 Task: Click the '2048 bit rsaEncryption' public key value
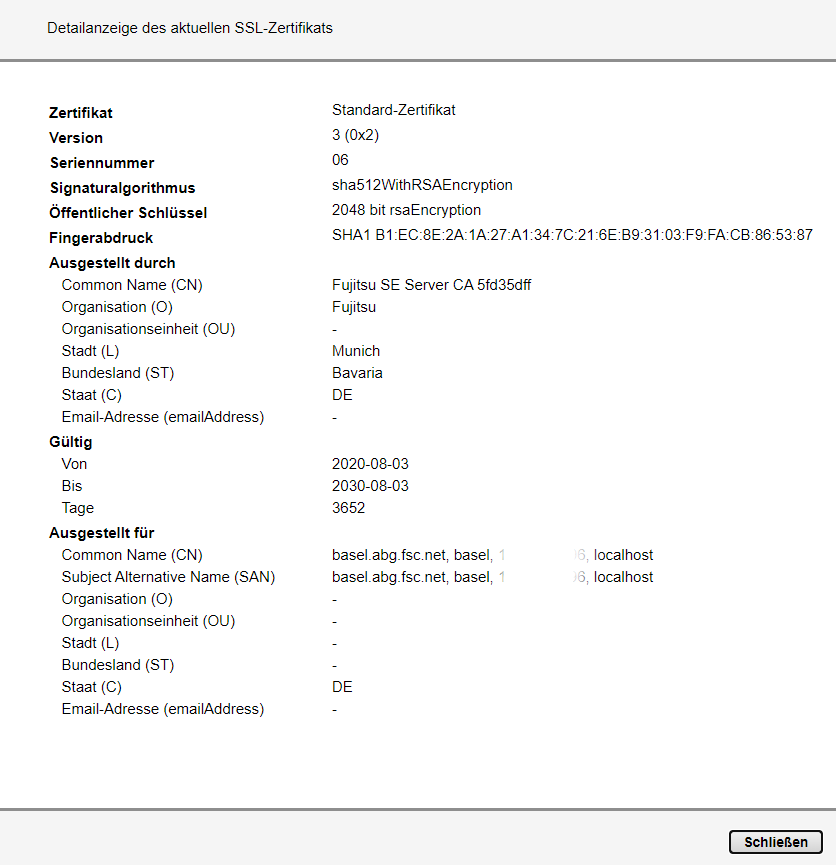406,210
